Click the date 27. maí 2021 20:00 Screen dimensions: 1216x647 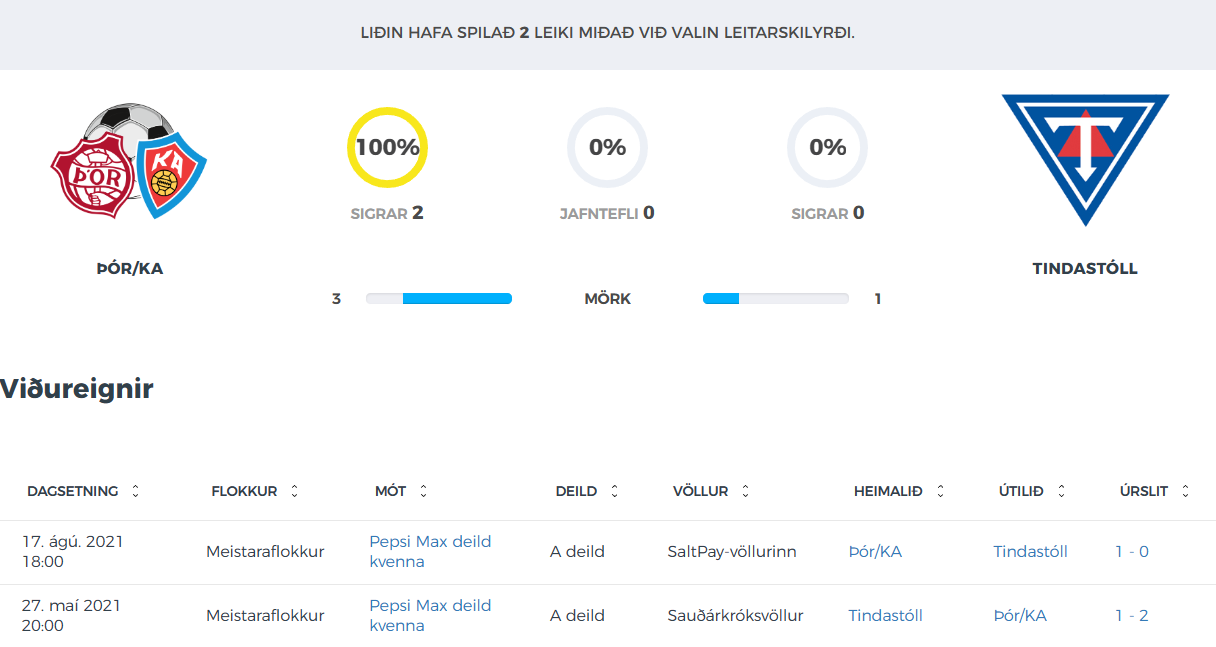tap(73, 615)
